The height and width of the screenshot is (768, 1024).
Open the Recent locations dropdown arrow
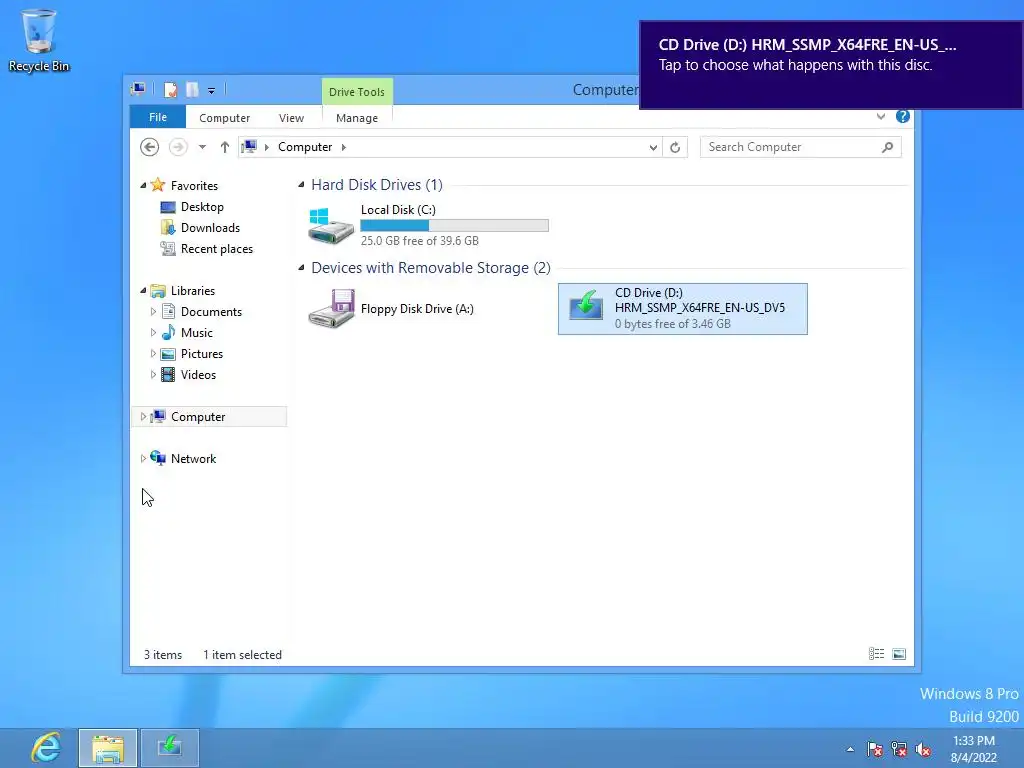tap(202, 147)
